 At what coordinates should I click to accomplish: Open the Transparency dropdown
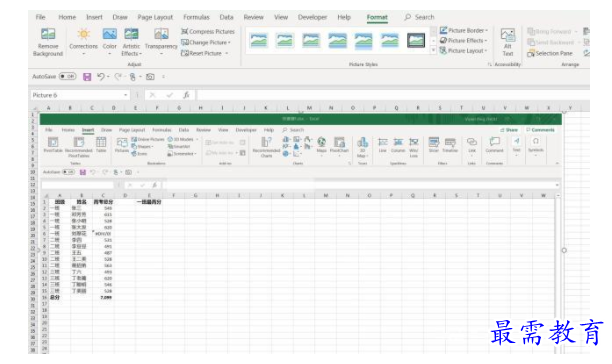(x=161, y=42)
